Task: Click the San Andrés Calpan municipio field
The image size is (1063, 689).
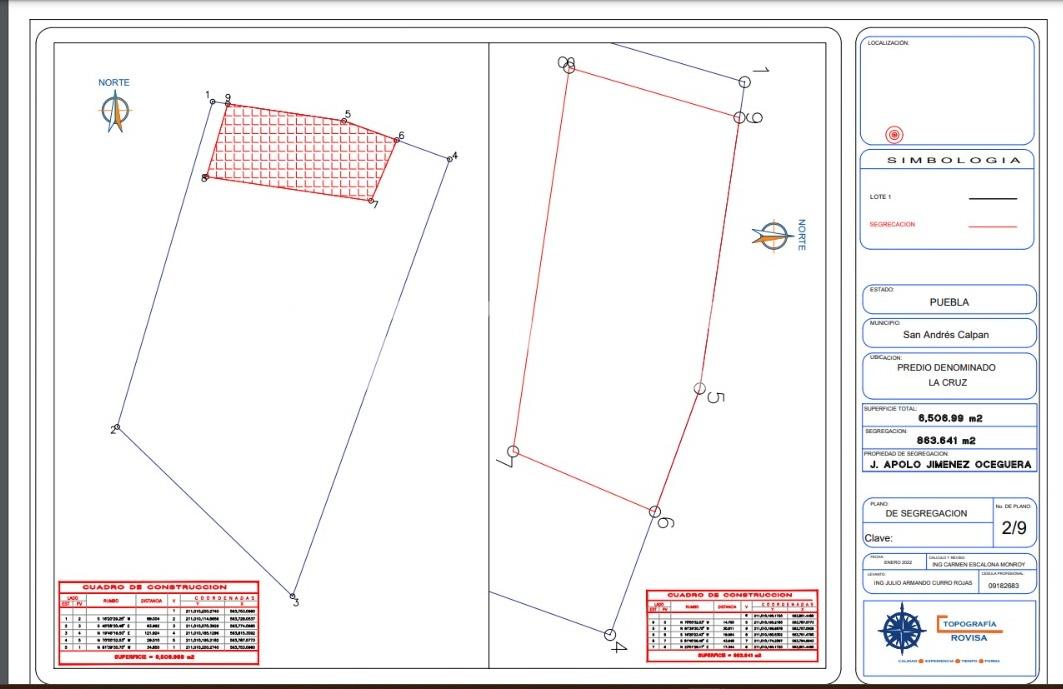Action: pos(949,333)
